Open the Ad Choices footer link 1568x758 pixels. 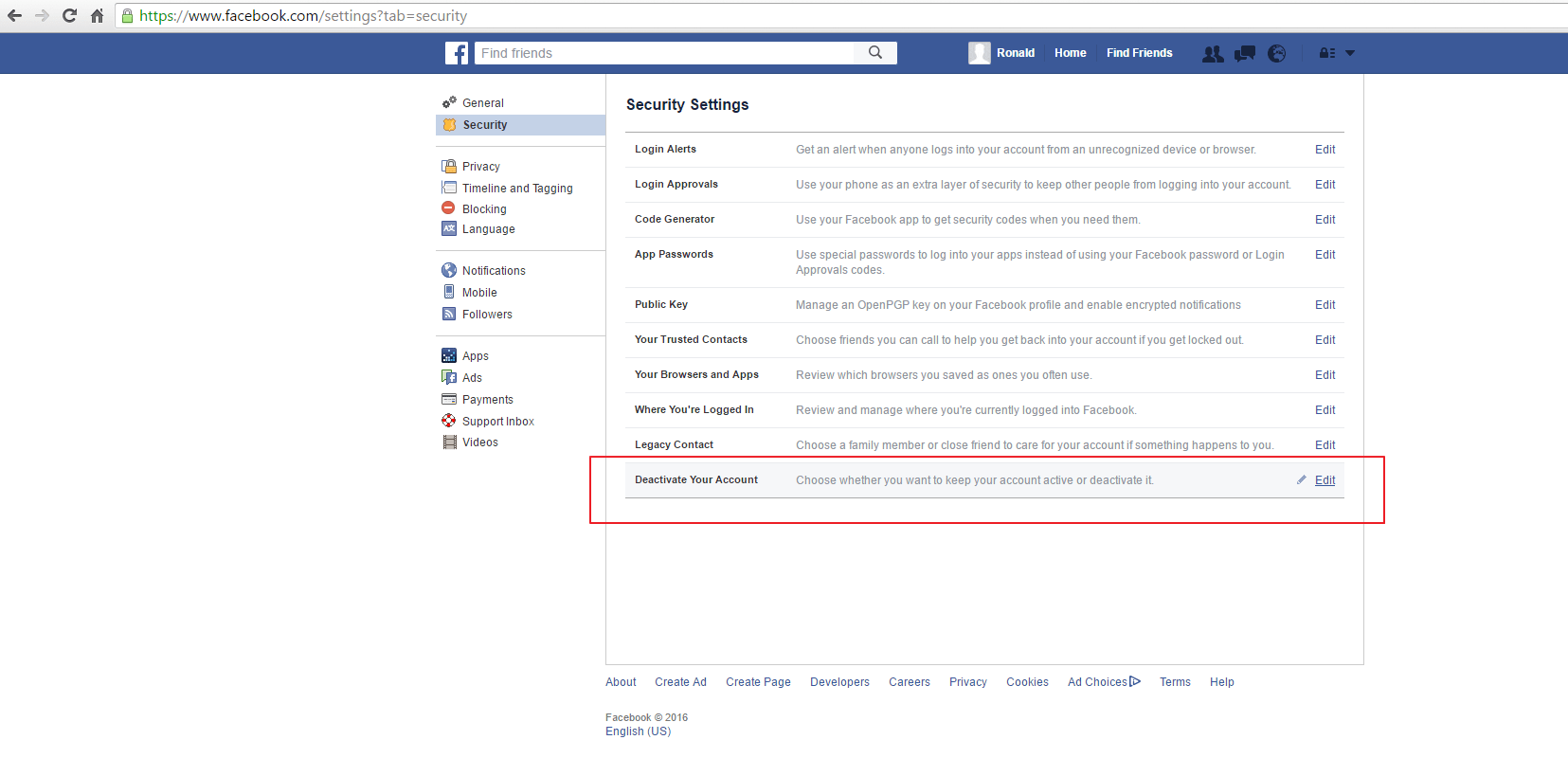coord(1104,682)
